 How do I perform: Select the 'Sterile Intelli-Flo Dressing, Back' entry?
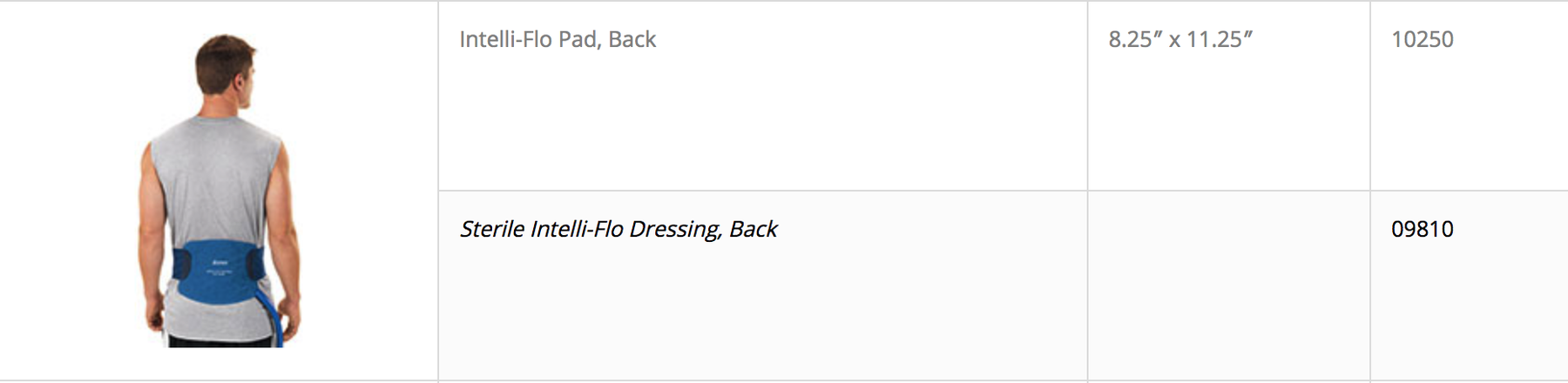point(618,229)
